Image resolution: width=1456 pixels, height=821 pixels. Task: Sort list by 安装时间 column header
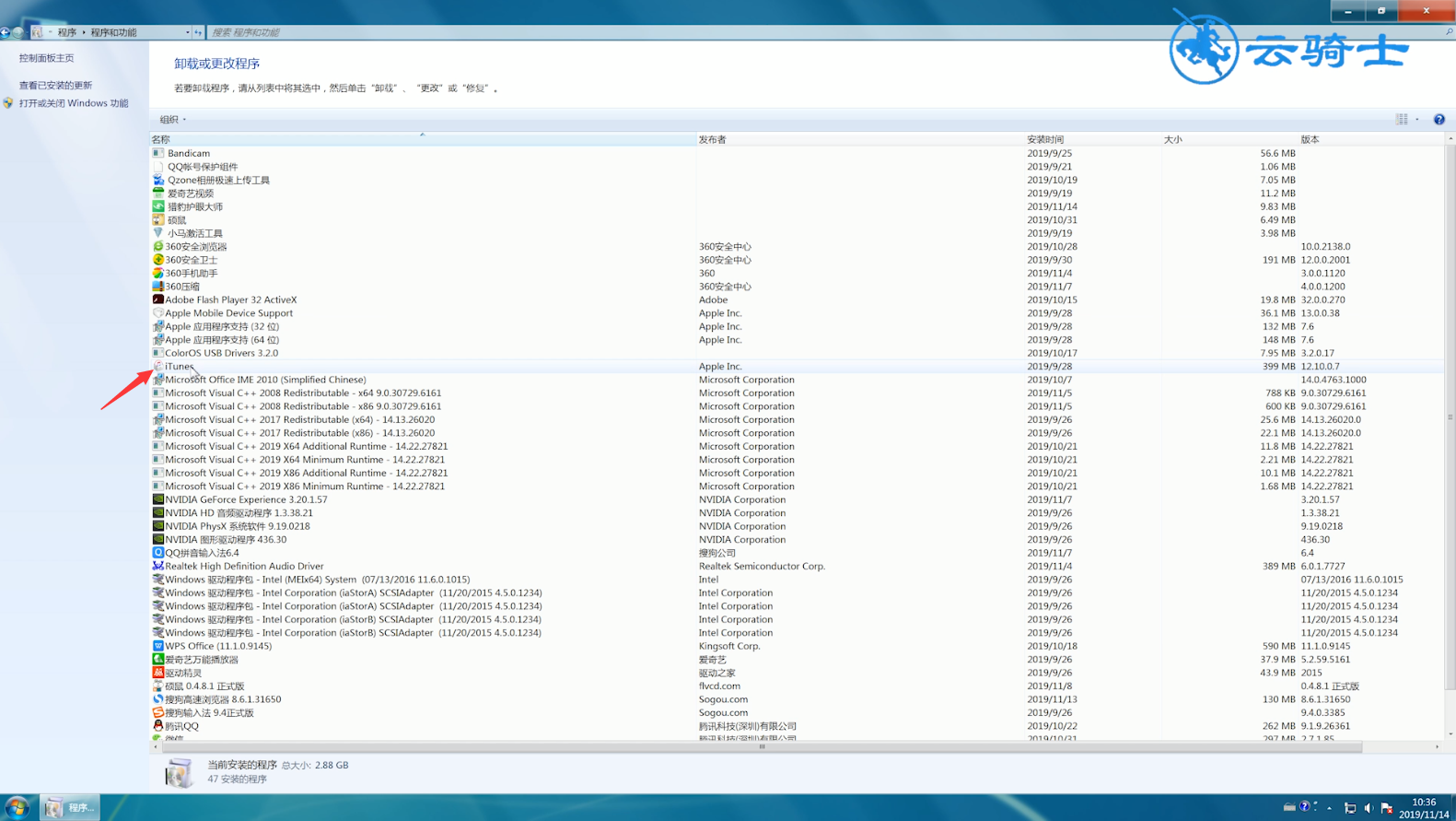1093,139
